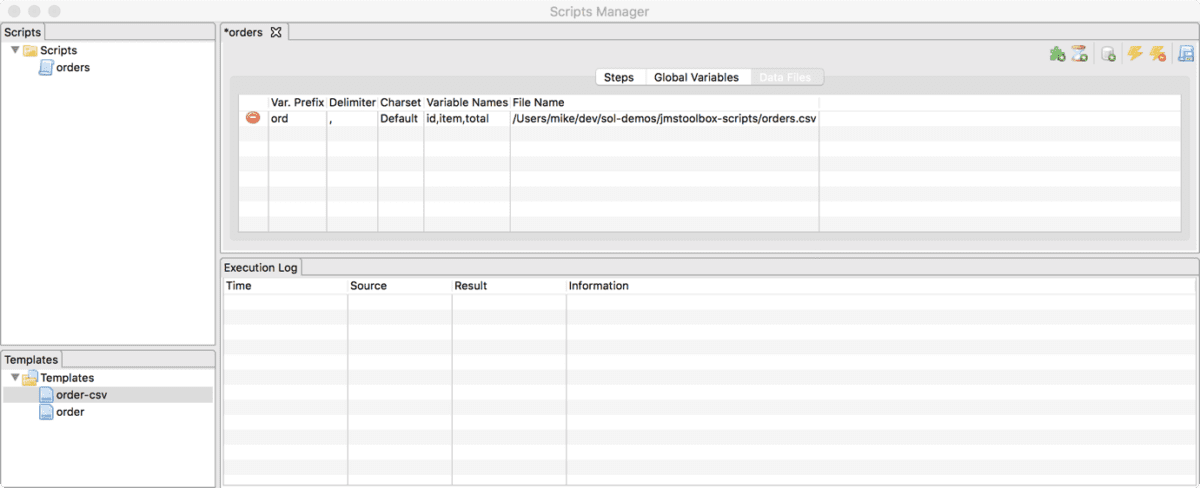Click the Information column header in log

click(x=598, y=286)
